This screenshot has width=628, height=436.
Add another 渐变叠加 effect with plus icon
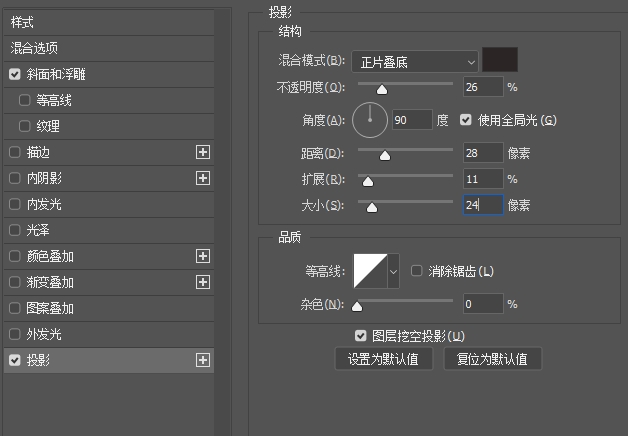203,282
